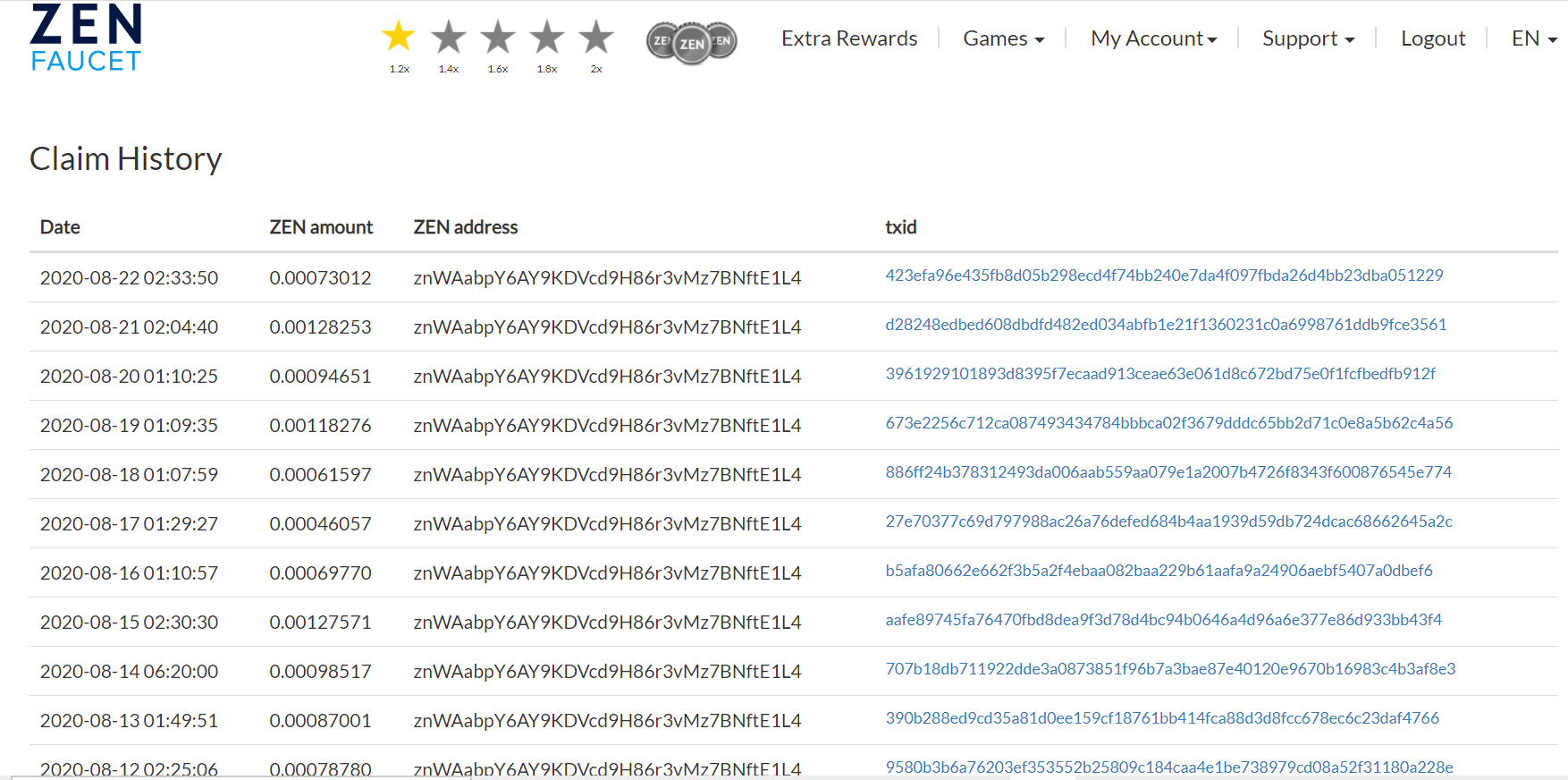The height and width of the screenshot is (780, 1568).
Task: Select date 2020-08-15 02:30:30
Action: click(129, 623)
